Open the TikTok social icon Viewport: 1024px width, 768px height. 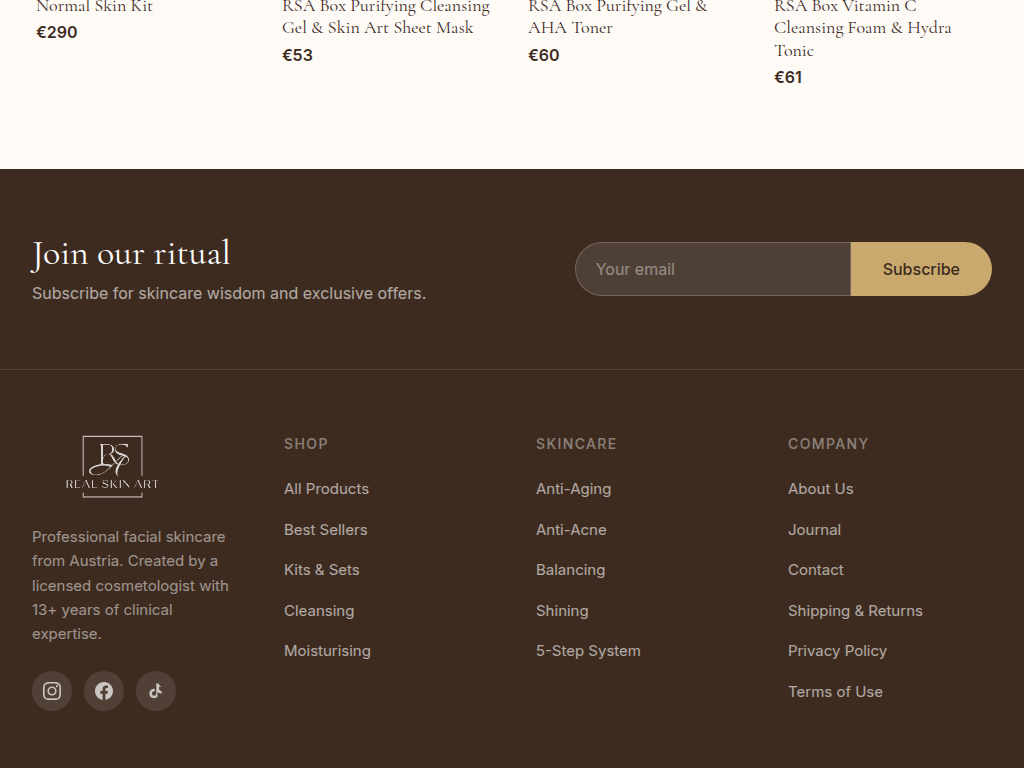(x=156, y=691)
